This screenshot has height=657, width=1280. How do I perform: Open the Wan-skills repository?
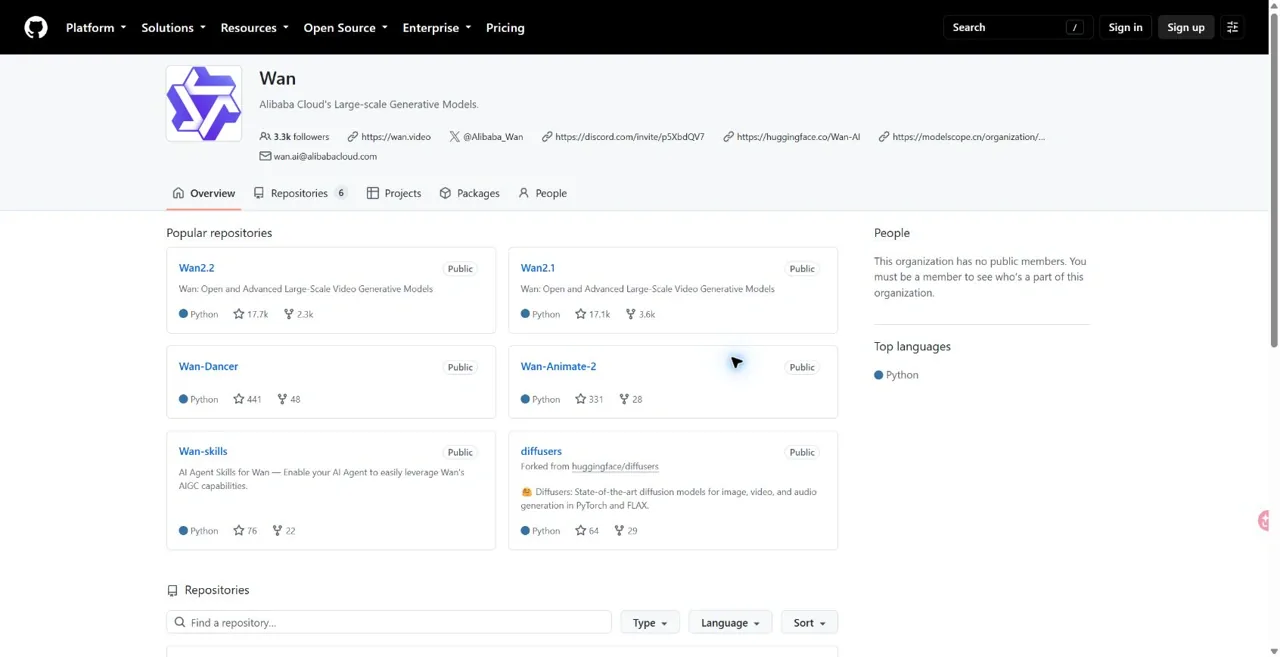click(x=203, y=451)
